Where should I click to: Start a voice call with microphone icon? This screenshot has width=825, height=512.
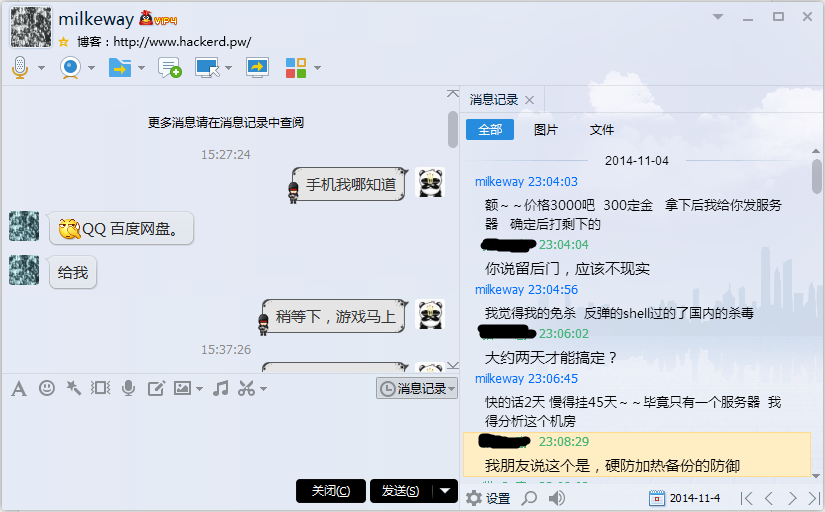tap(20, 67)
